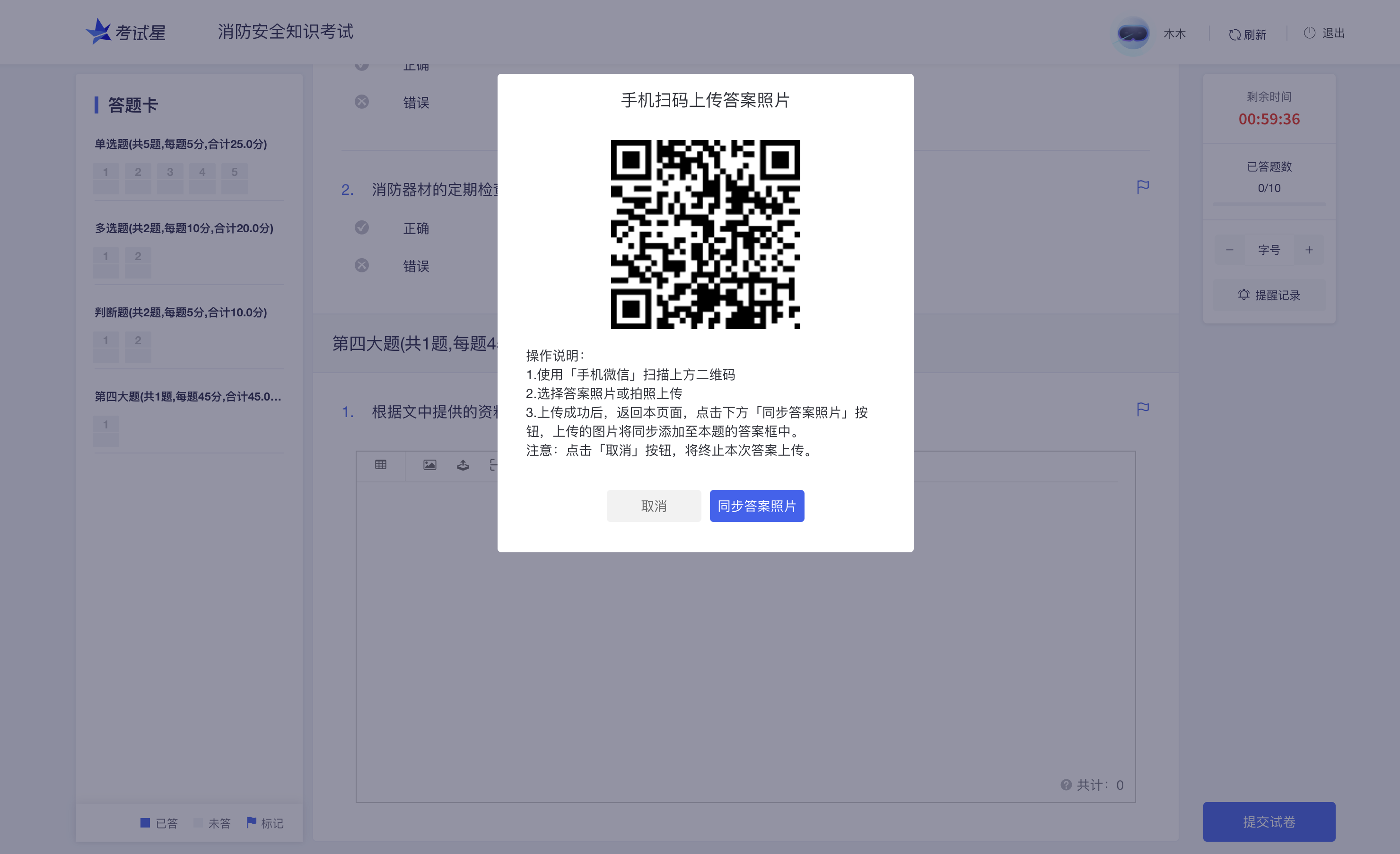The image size is (1400, 854).
Task: Go to 单选题 question 4 in answer card
Action: [202, 178]
